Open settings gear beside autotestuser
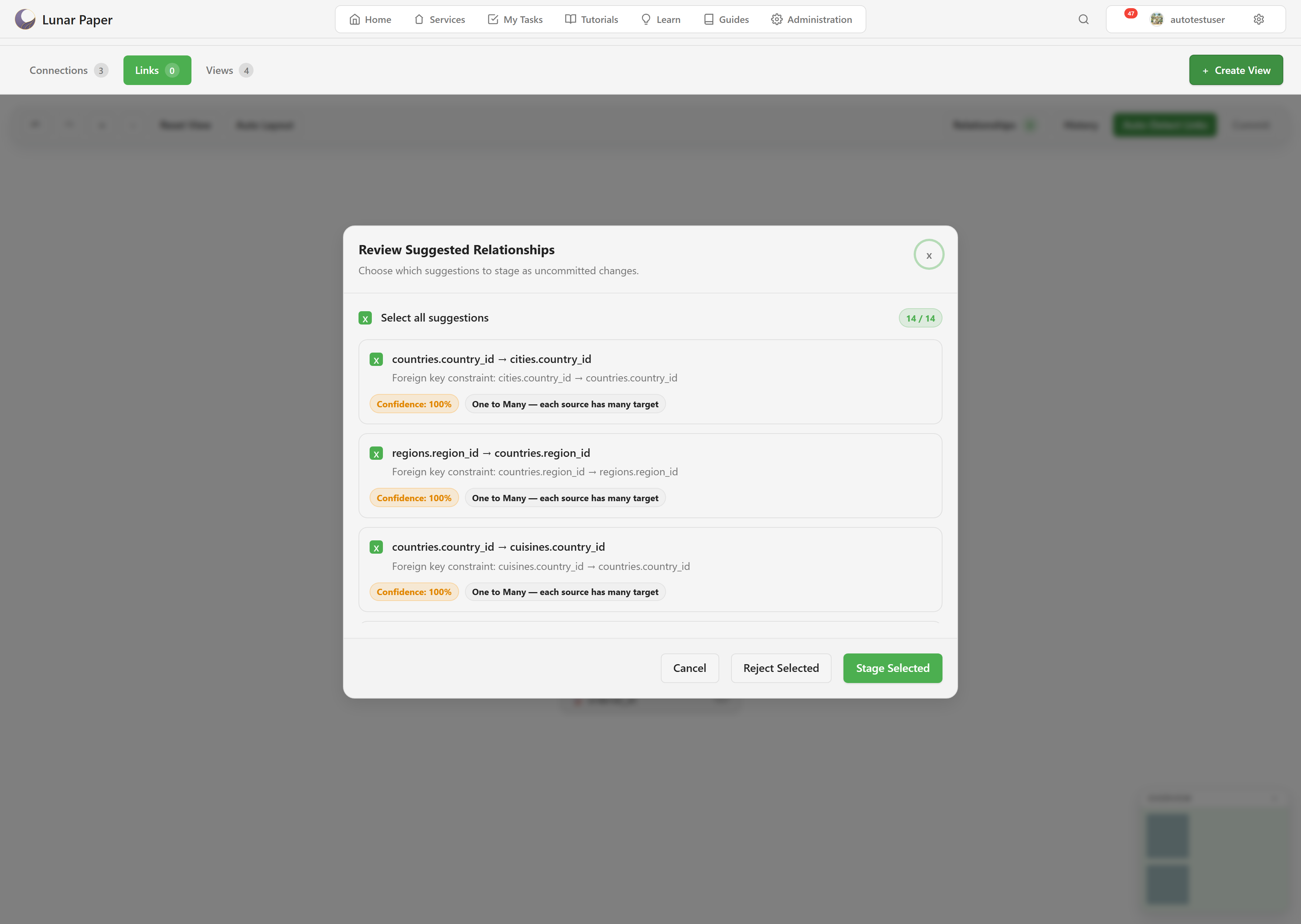Image resolution: width=1301 pixels, height=924 pixels. click(x=1259, y=19)
